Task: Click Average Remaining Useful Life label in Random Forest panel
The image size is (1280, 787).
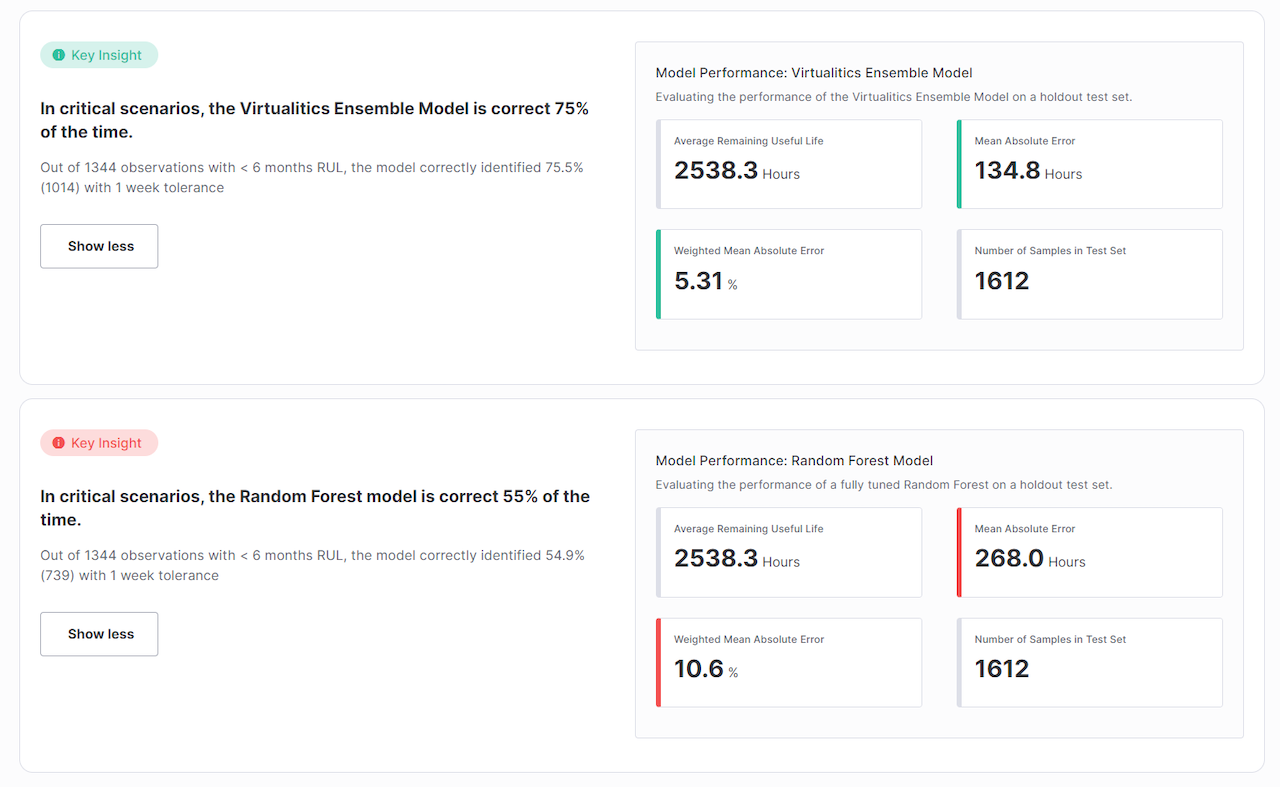Action: click(x=749, y=529)
